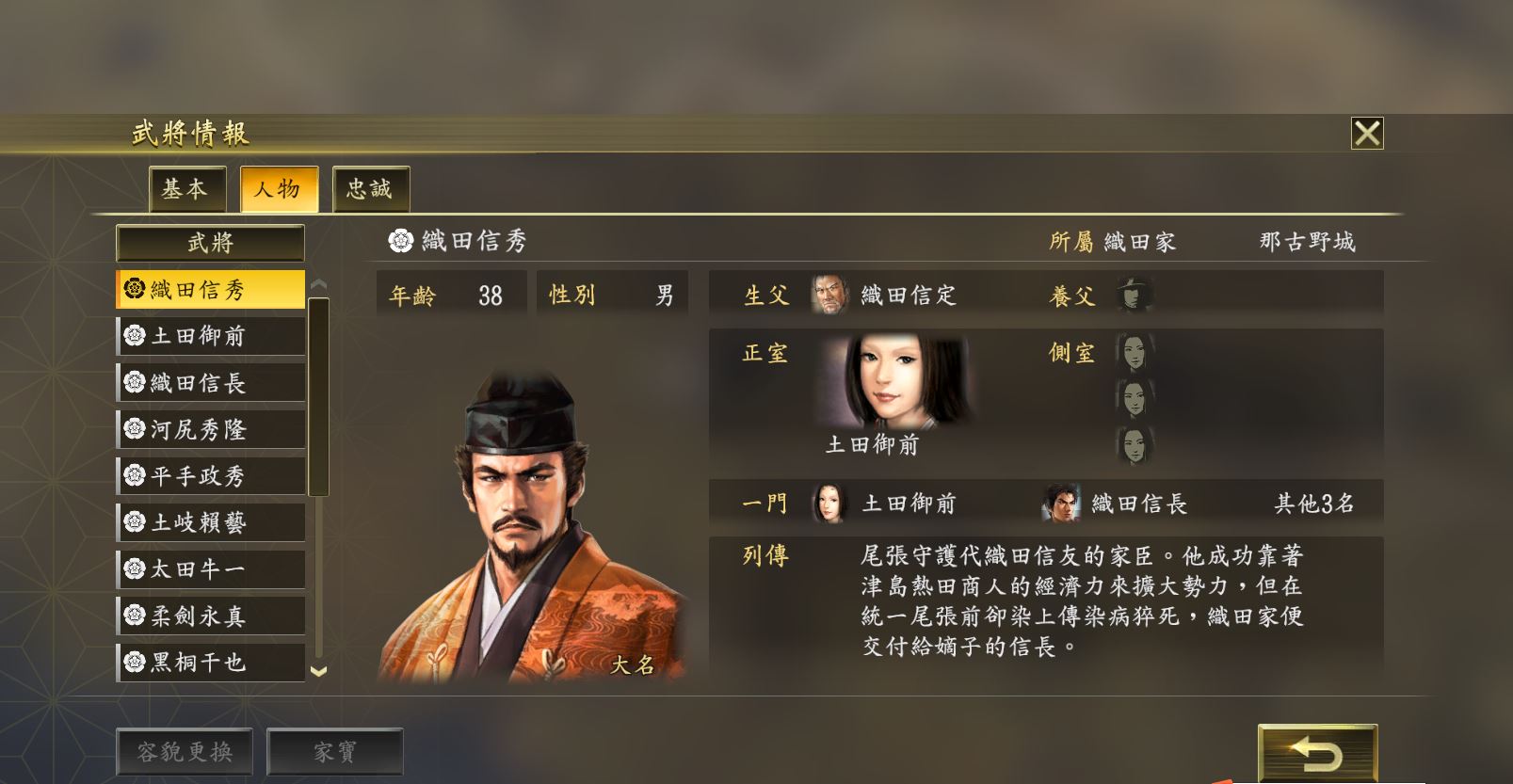Select 平手政秀 from officer list
The height and width of the screenshot is (784, 1513).
[211, 475]
